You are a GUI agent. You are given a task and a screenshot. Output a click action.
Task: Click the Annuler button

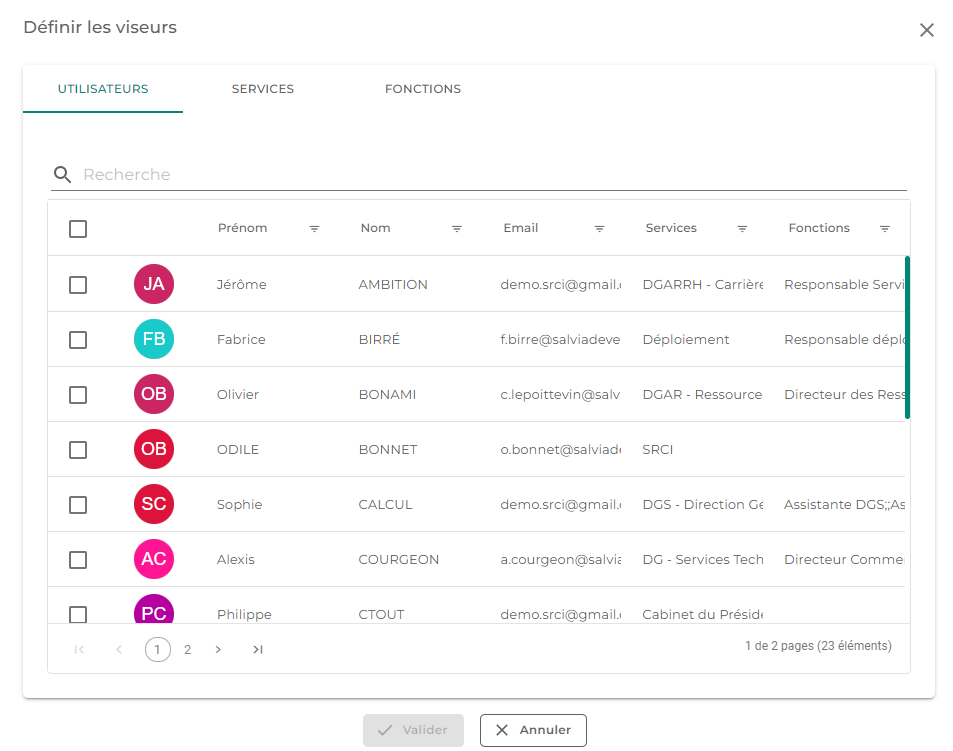click(533, 730)
